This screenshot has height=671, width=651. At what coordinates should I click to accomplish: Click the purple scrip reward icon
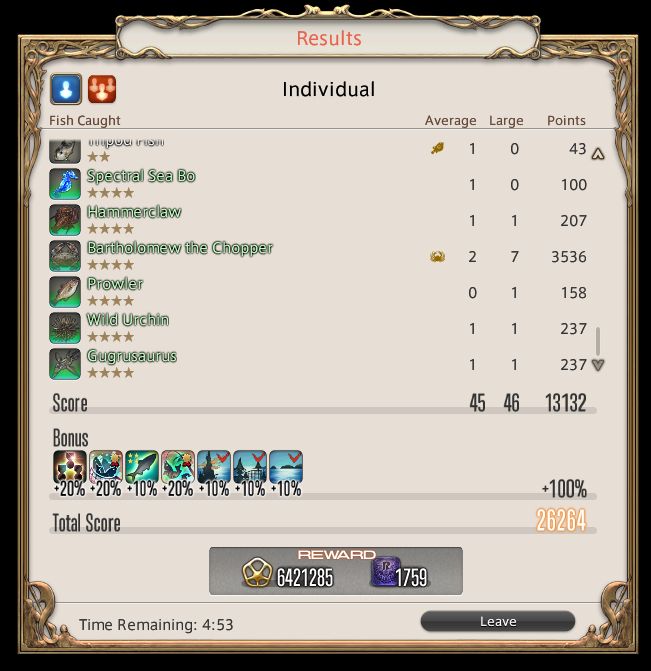coord(385,571)
